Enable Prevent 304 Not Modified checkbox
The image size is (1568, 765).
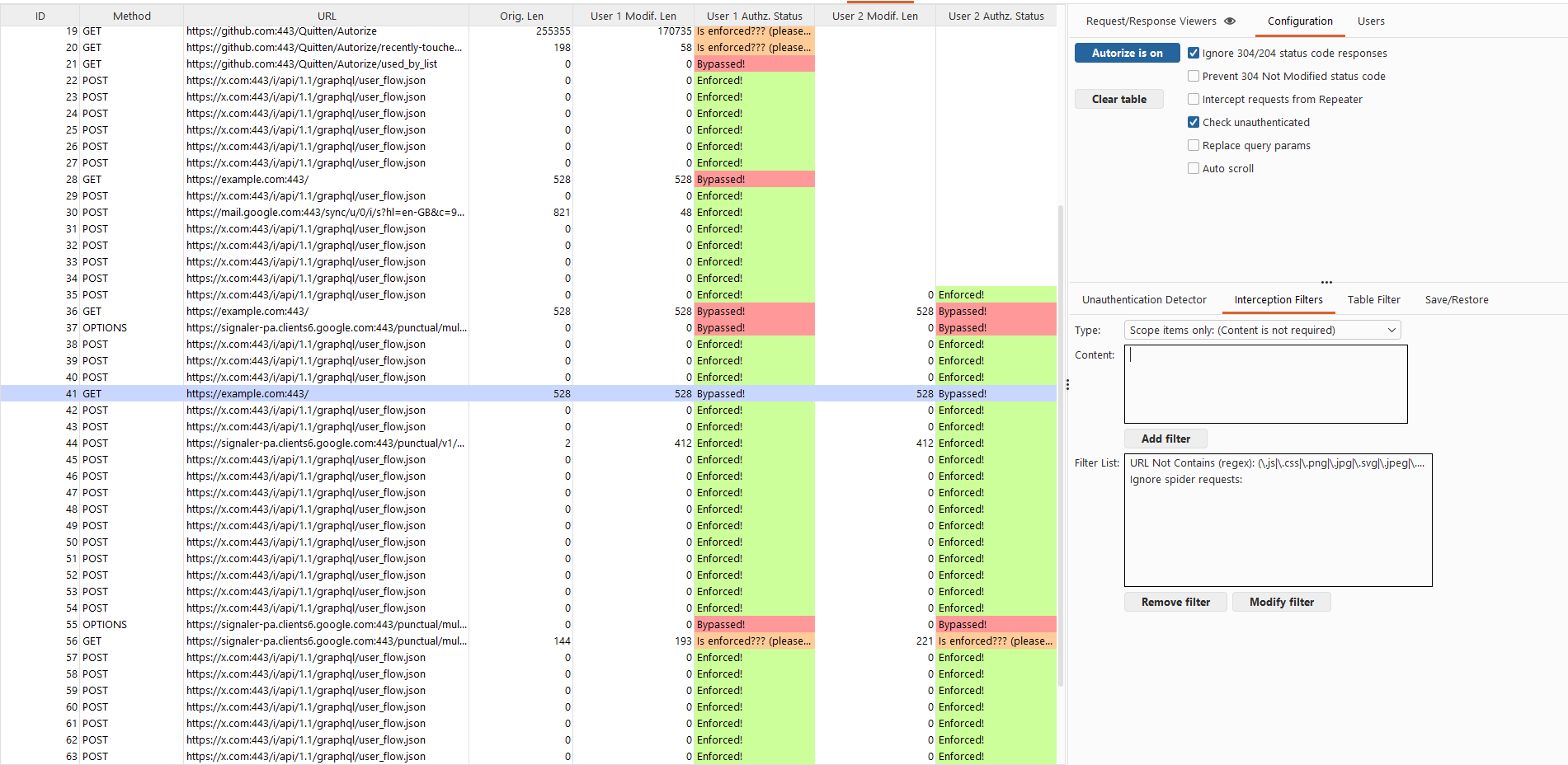point(1194,77)
